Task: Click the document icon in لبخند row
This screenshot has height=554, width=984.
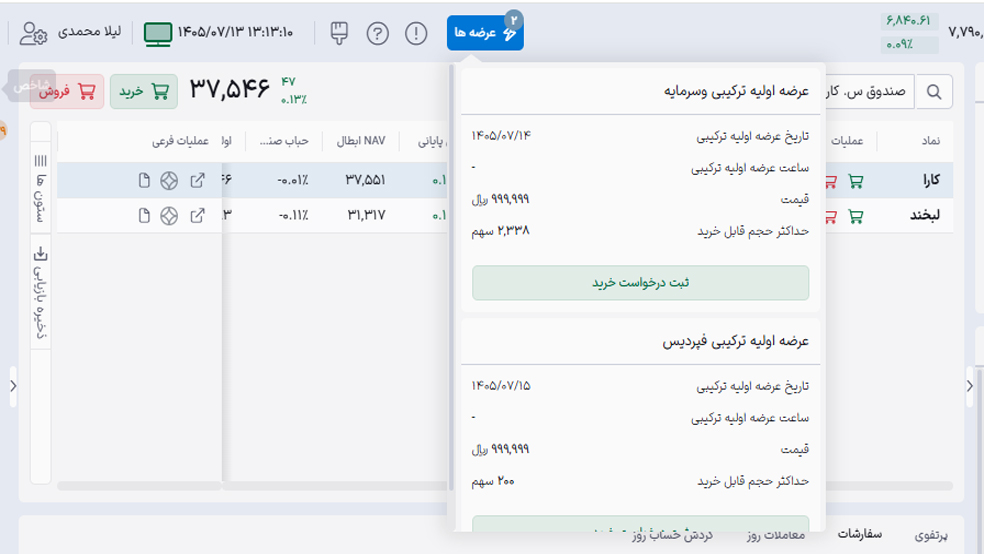Action: pyautogui.click(x=144, y=215)
